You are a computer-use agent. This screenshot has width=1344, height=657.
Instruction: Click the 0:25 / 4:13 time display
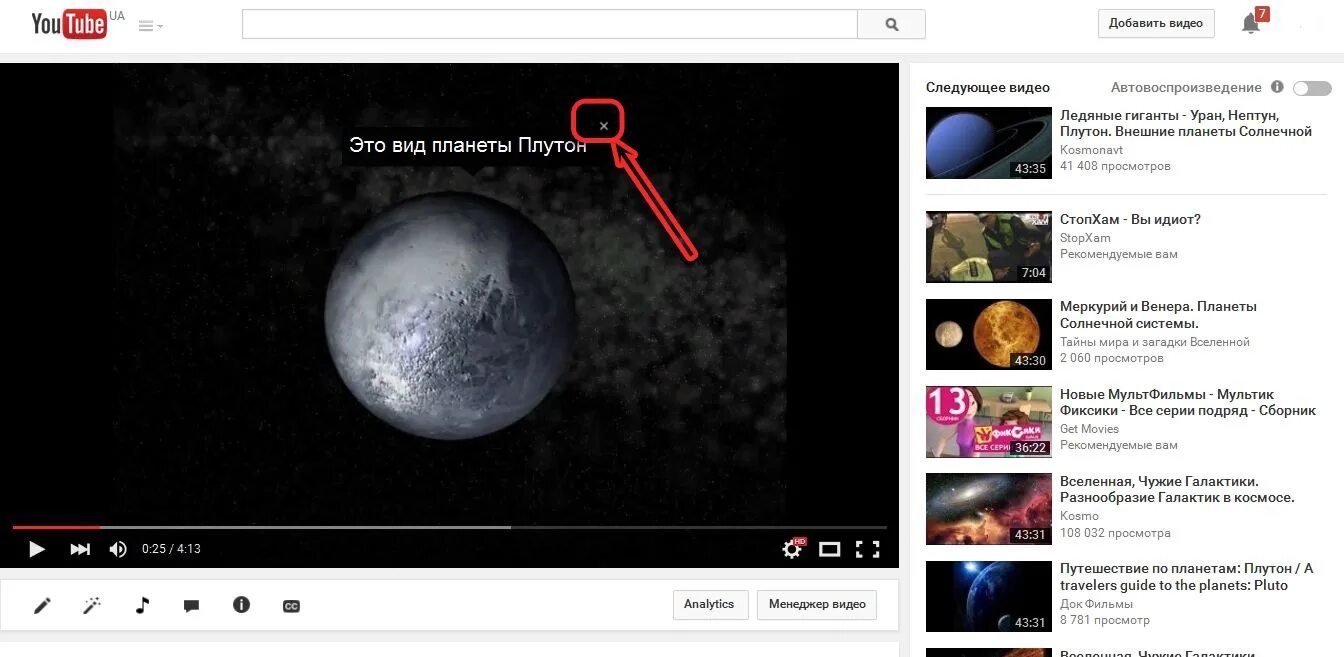[171, 549]
